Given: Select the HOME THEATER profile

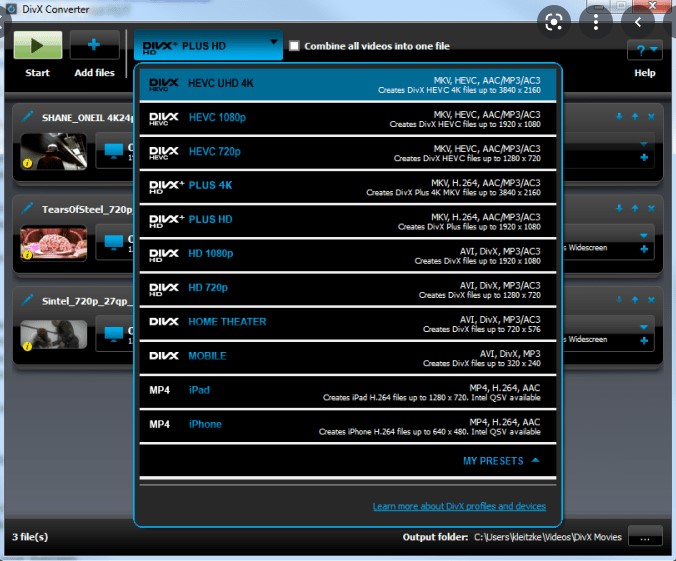Looking at the screenshot, I should coord(348,323).
